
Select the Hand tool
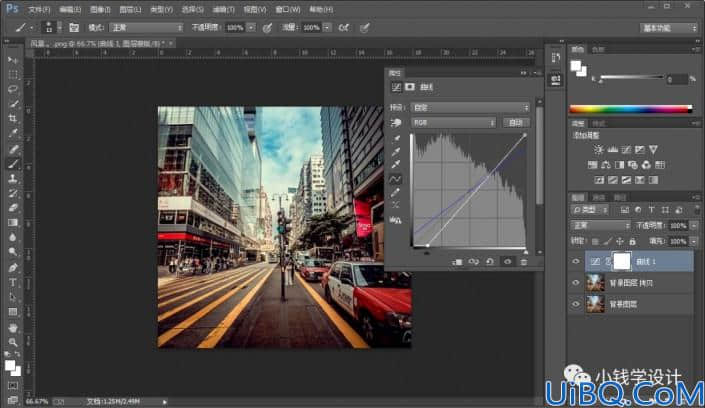13,327
